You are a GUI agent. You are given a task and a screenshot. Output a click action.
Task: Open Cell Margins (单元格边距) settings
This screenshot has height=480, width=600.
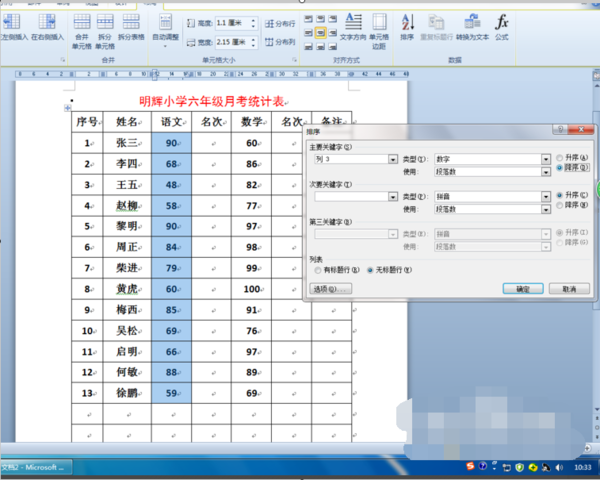(379, 21)
